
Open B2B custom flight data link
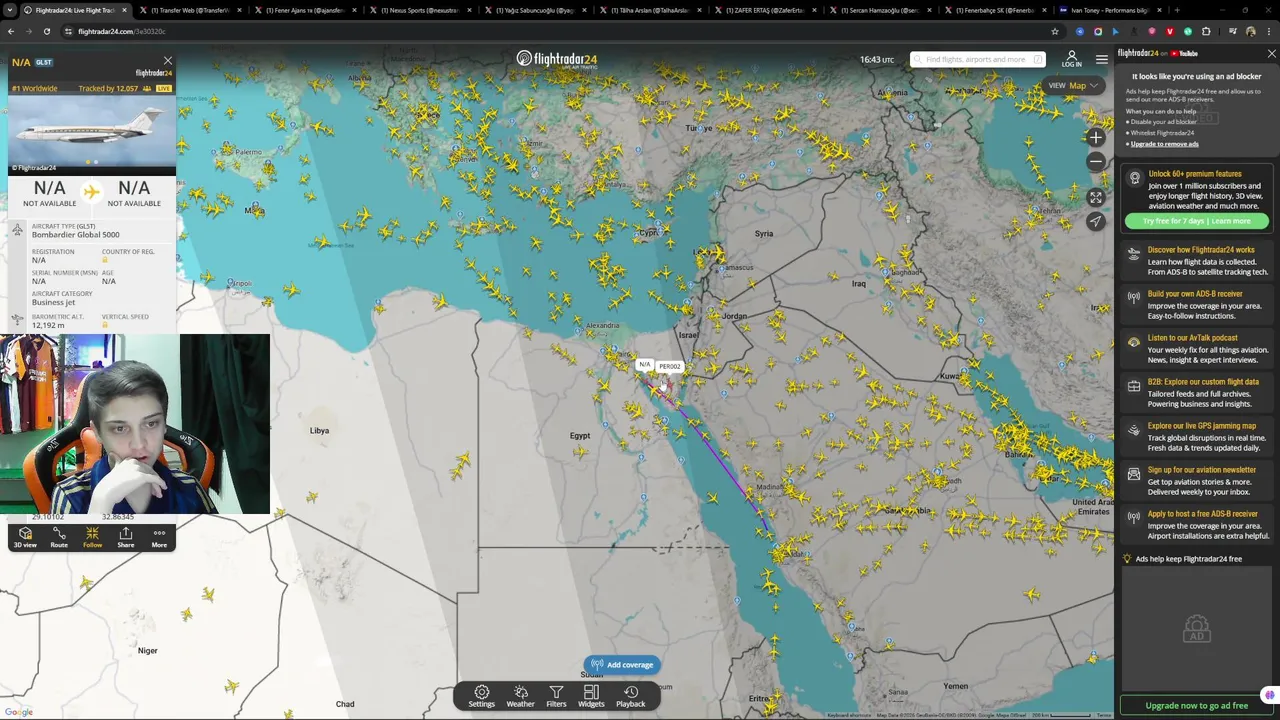[x=1197, y=393]
